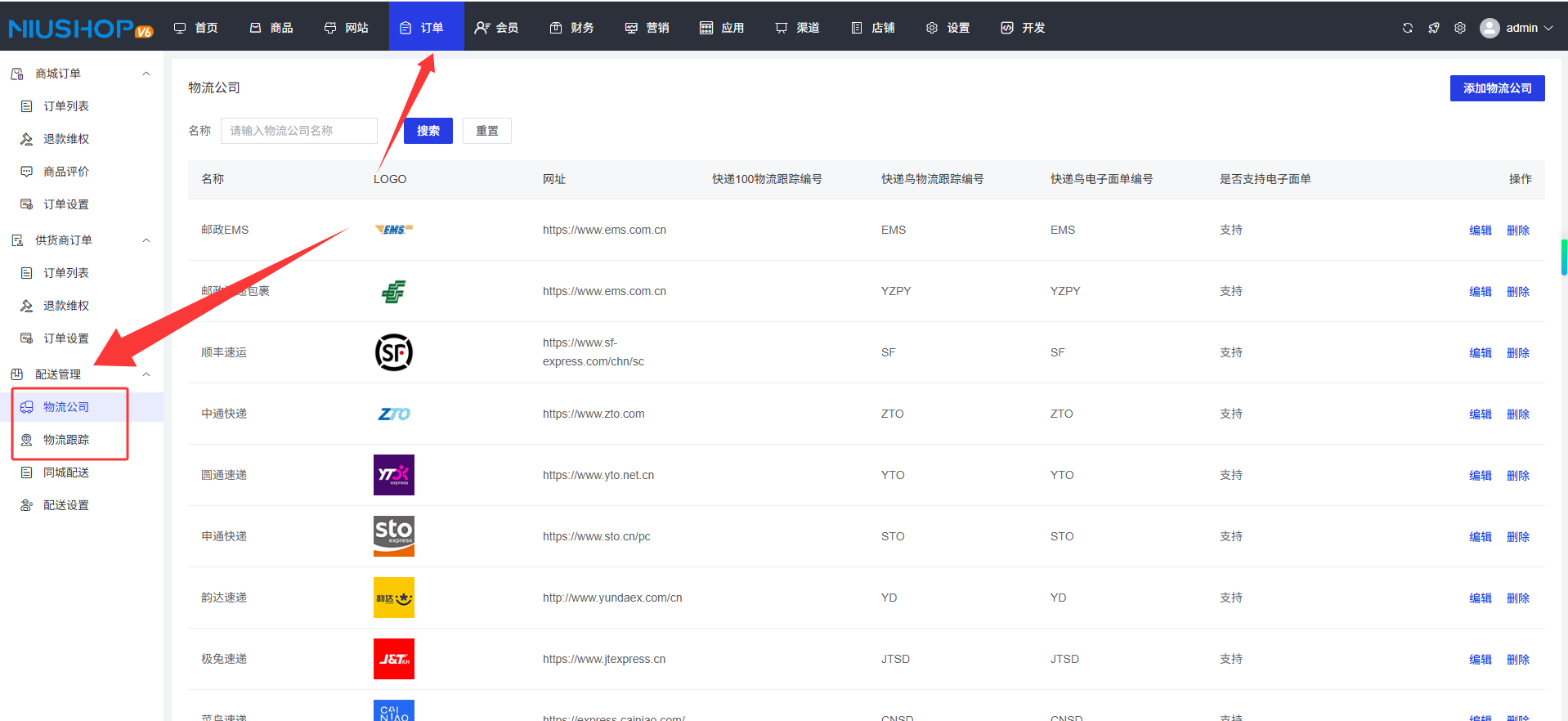
Task: Click 编辑 link for 邮政EMS row
Action: (1480, 231)
